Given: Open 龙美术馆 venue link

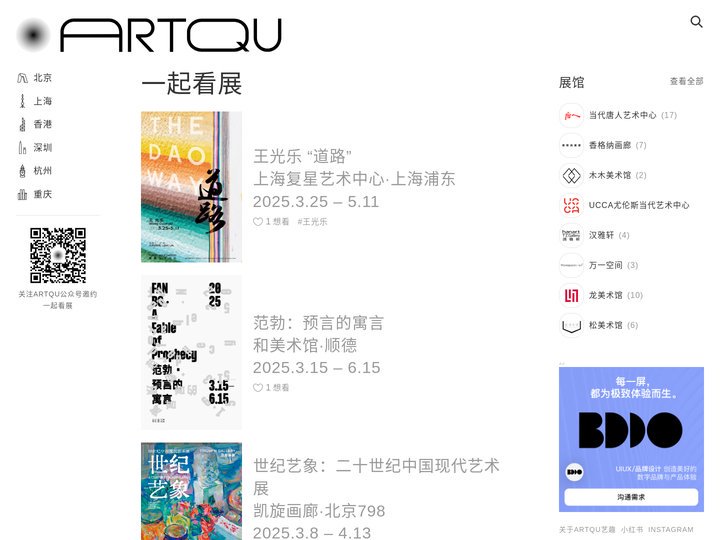Looking at the screenshot, I should (605, 295).
